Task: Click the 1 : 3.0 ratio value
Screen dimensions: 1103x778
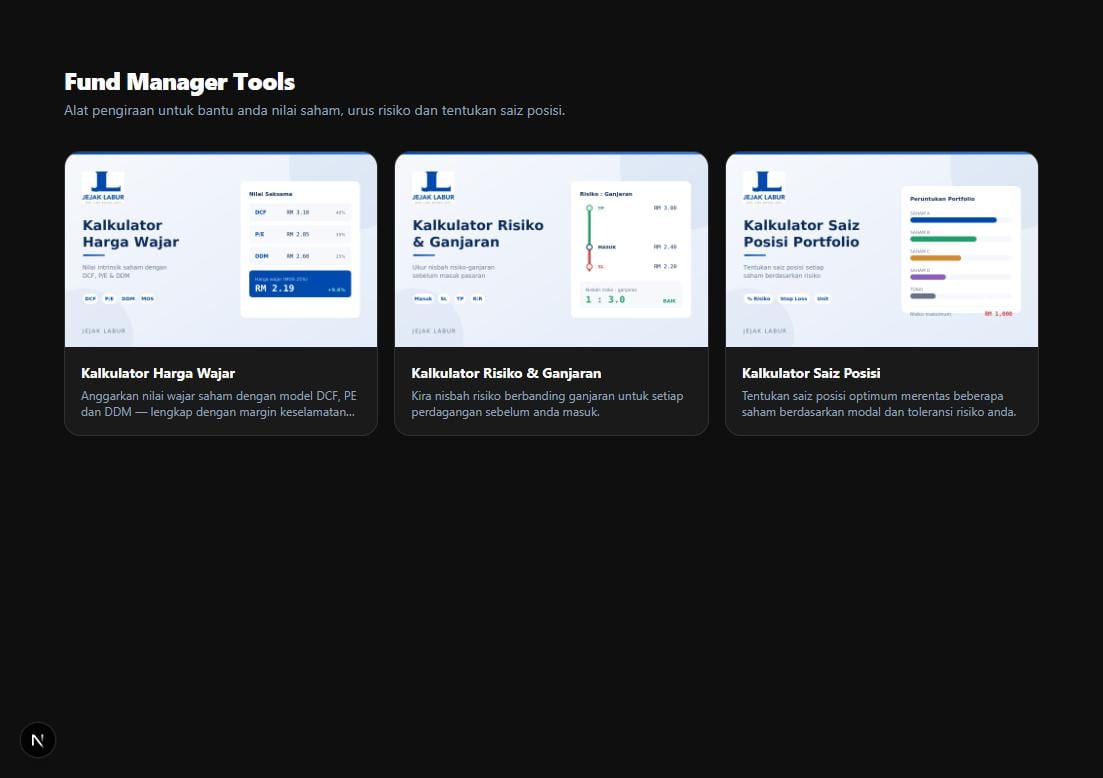Action: tap(605, 300)
